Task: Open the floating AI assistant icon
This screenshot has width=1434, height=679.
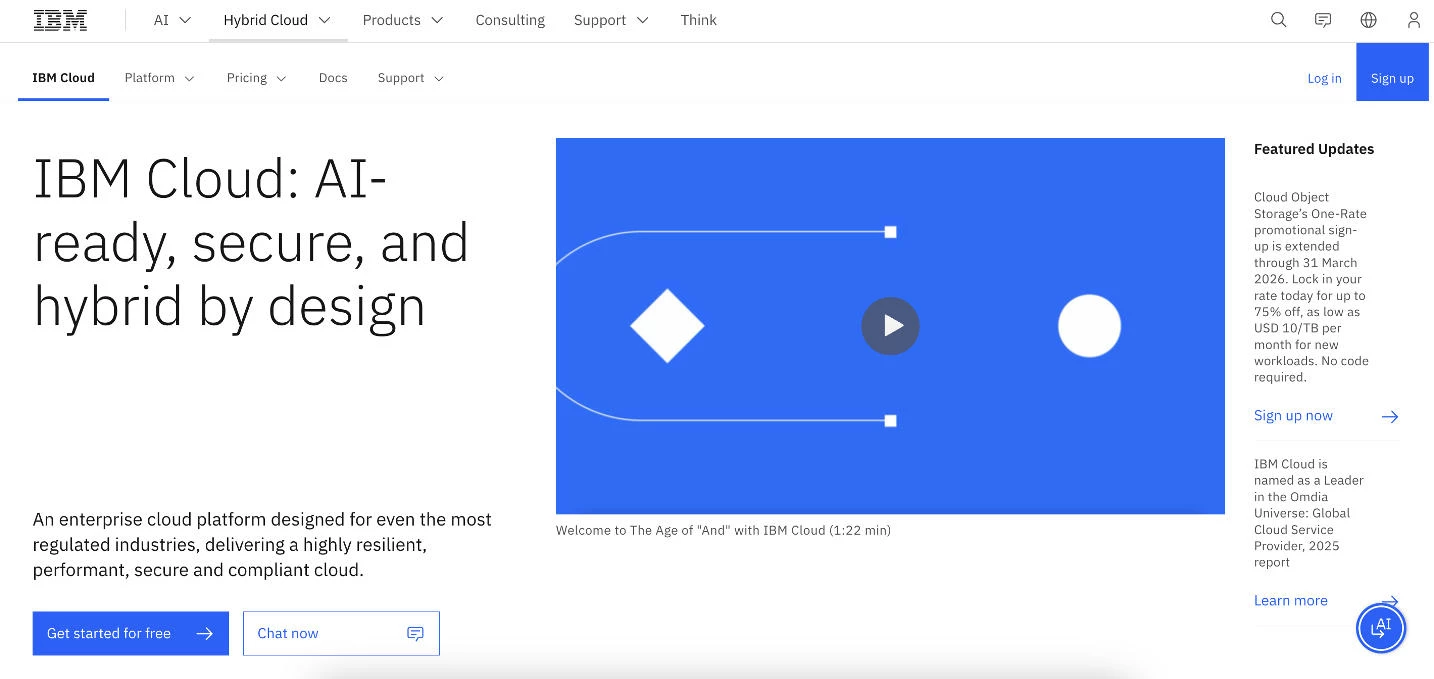Action: [x=1381, y=628]
